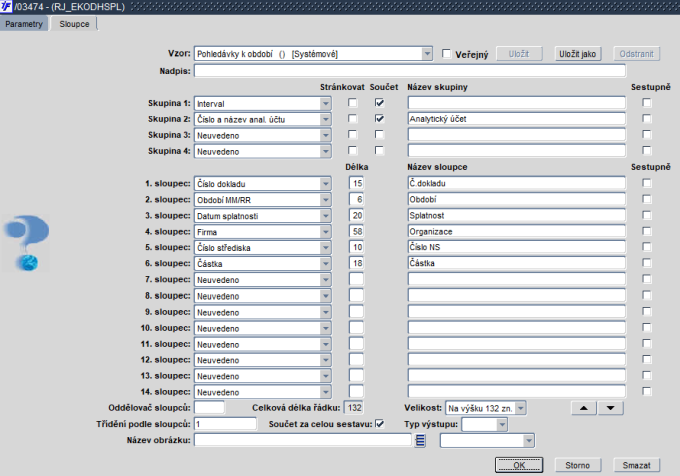Click the Storno button
The width and height of the screenshot is (680, 476).
(578, 465)
